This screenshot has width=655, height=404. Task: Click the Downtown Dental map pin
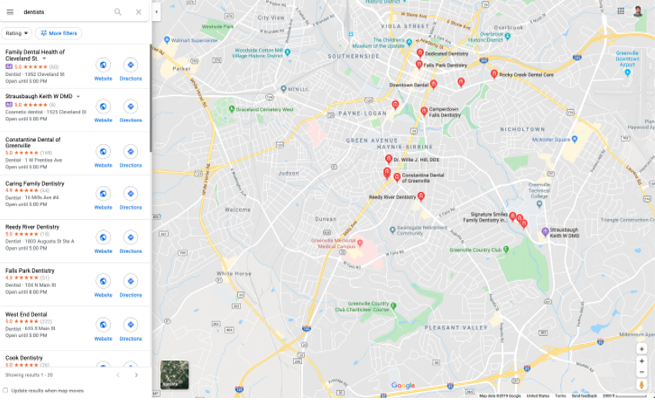coord(434,85)
